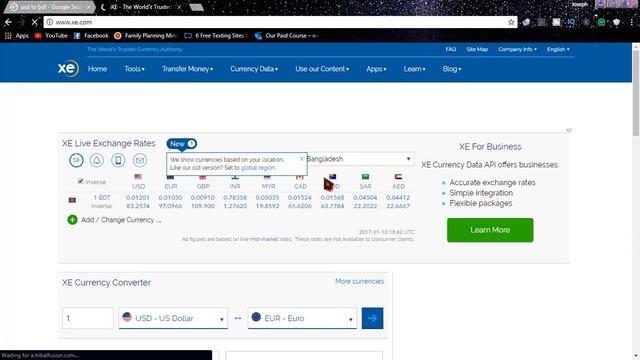Click the site info icon in address bar
This screenshot has width=640, height=360.
pyautogui.click(x=49, y=22)
